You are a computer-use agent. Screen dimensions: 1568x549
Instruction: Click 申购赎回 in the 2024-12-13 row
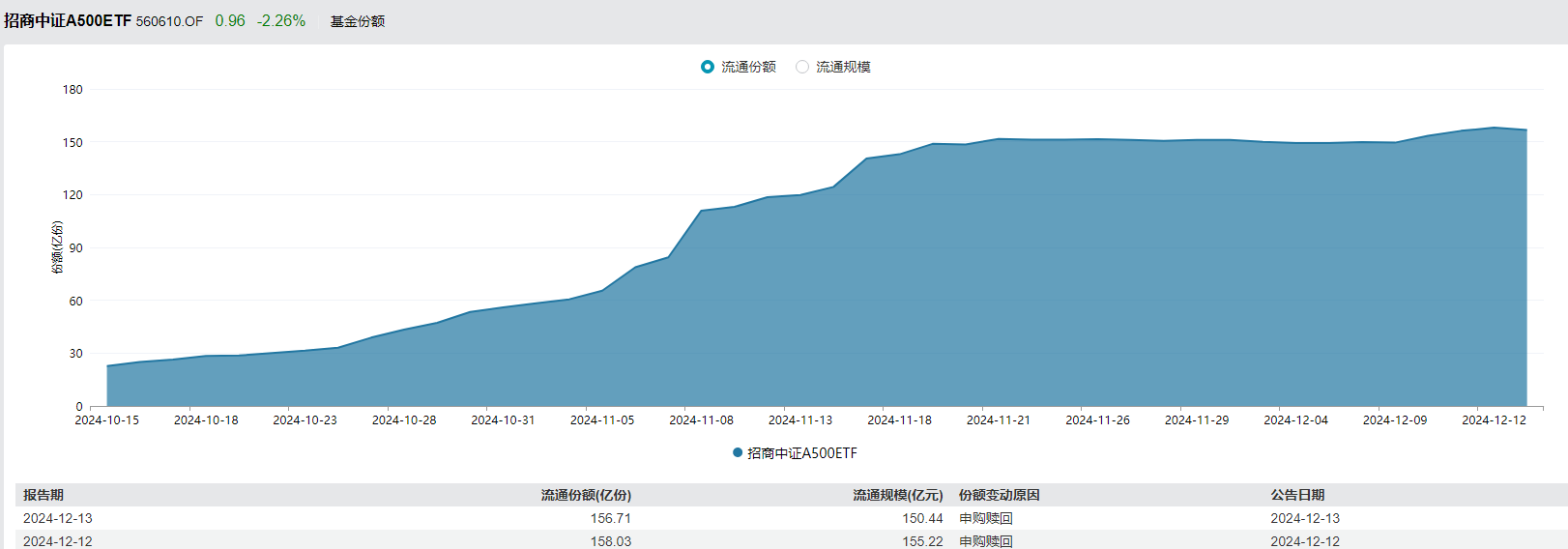point(986,518)
